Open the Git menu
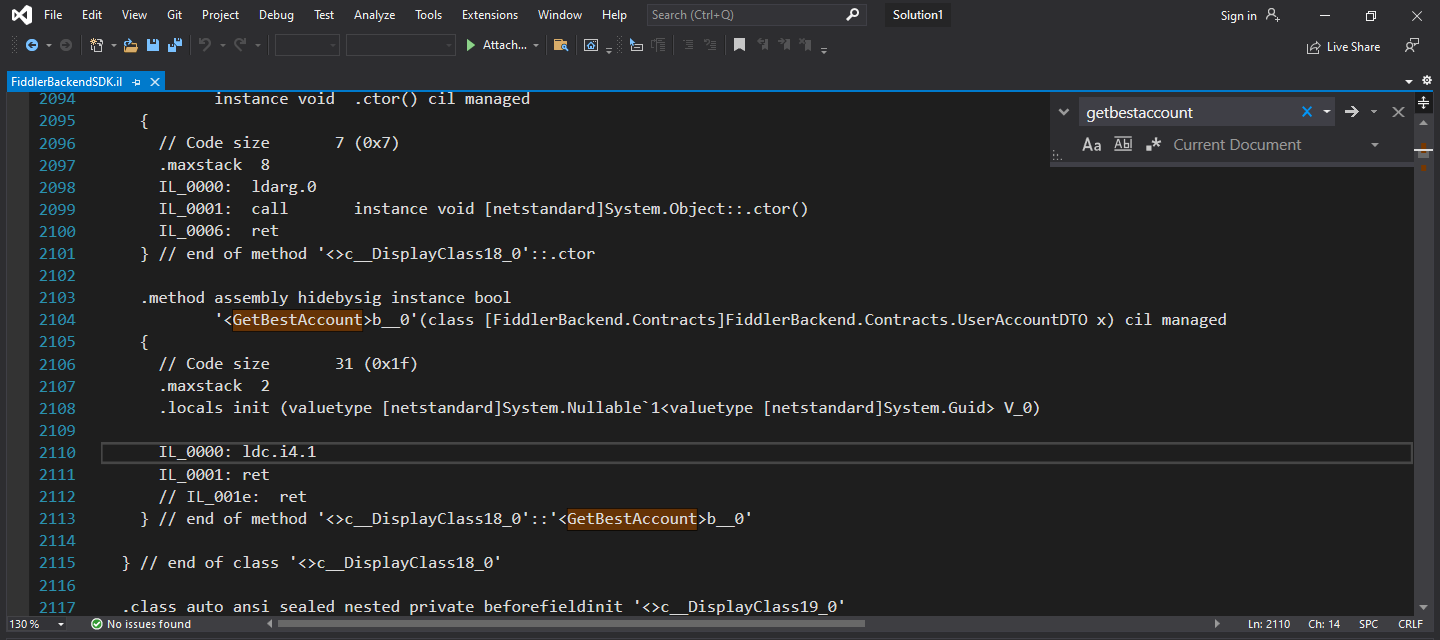This screenshot has width=1440, height=640. [x=175, y=15]
